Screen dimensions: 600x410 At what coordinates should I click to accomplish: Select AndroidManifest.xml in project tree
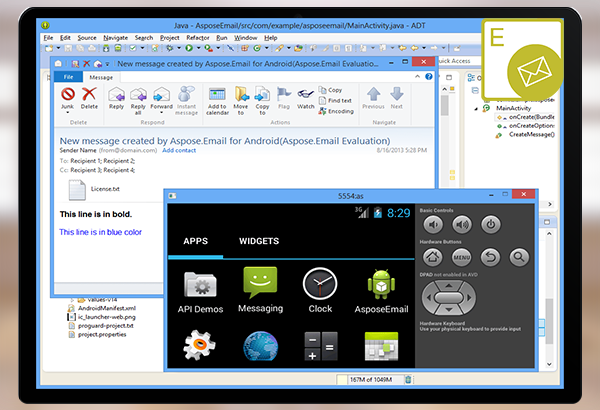102,308
